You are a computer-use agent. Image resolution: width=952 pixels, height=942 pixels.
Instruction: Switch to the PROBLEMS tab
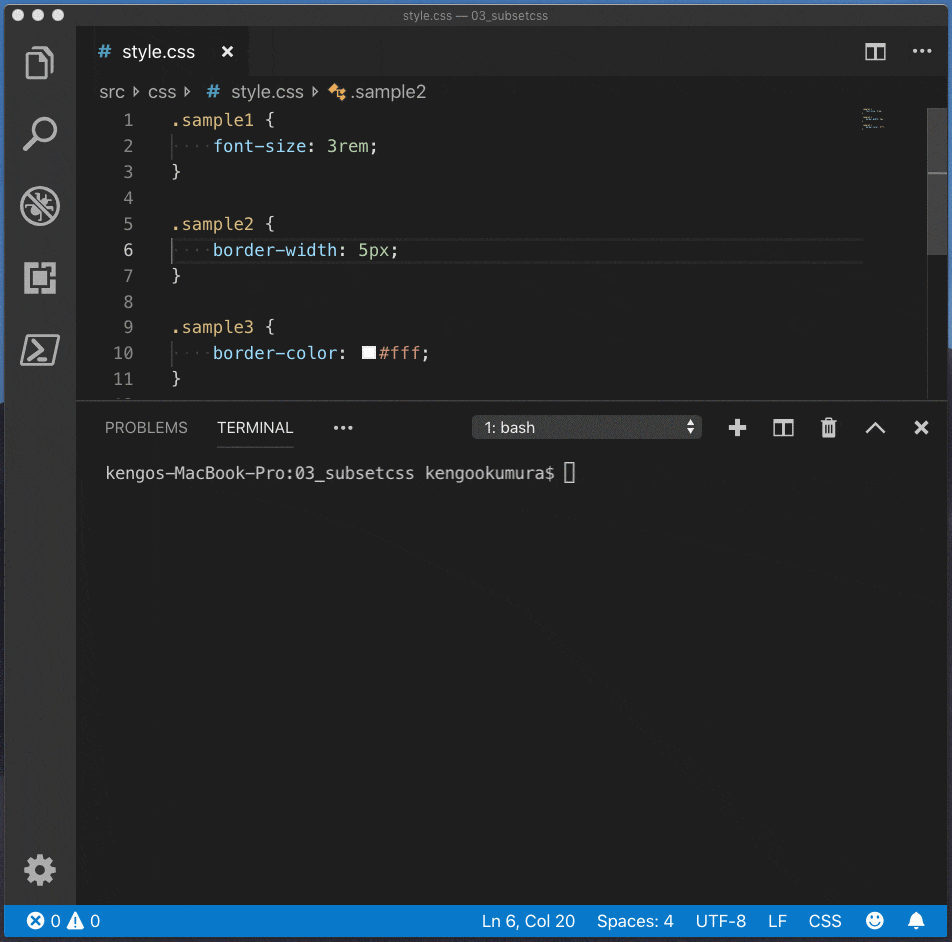point(146,428)
